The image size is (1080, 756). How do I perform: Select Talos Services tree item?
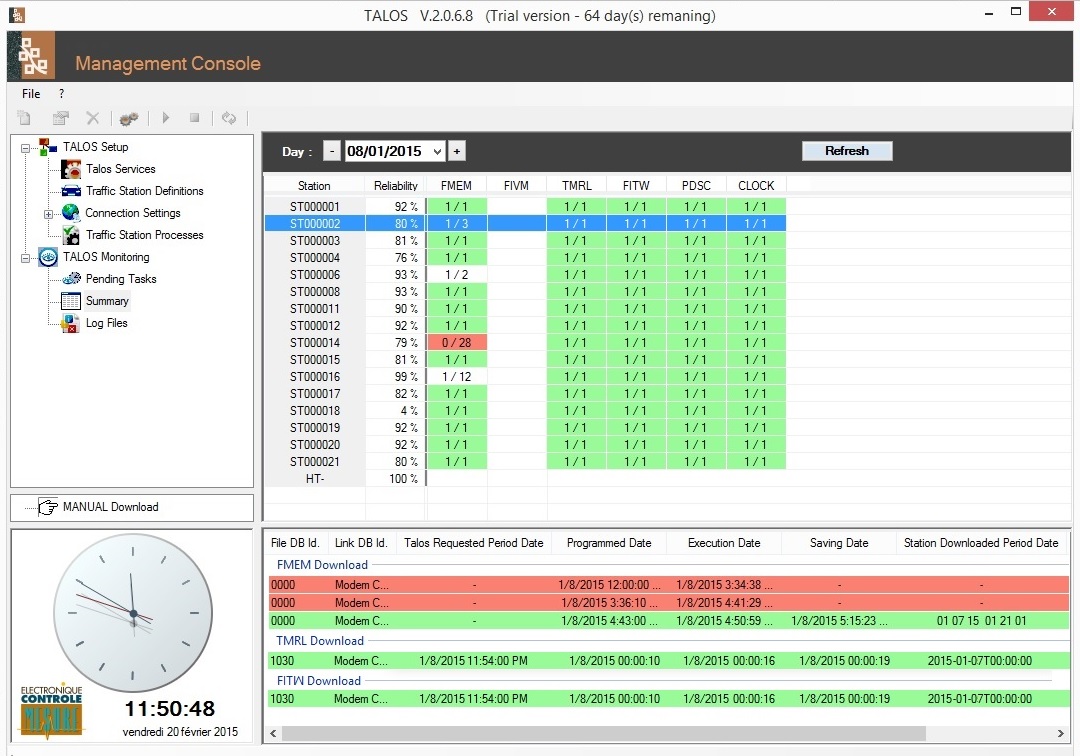click(121, 169)
